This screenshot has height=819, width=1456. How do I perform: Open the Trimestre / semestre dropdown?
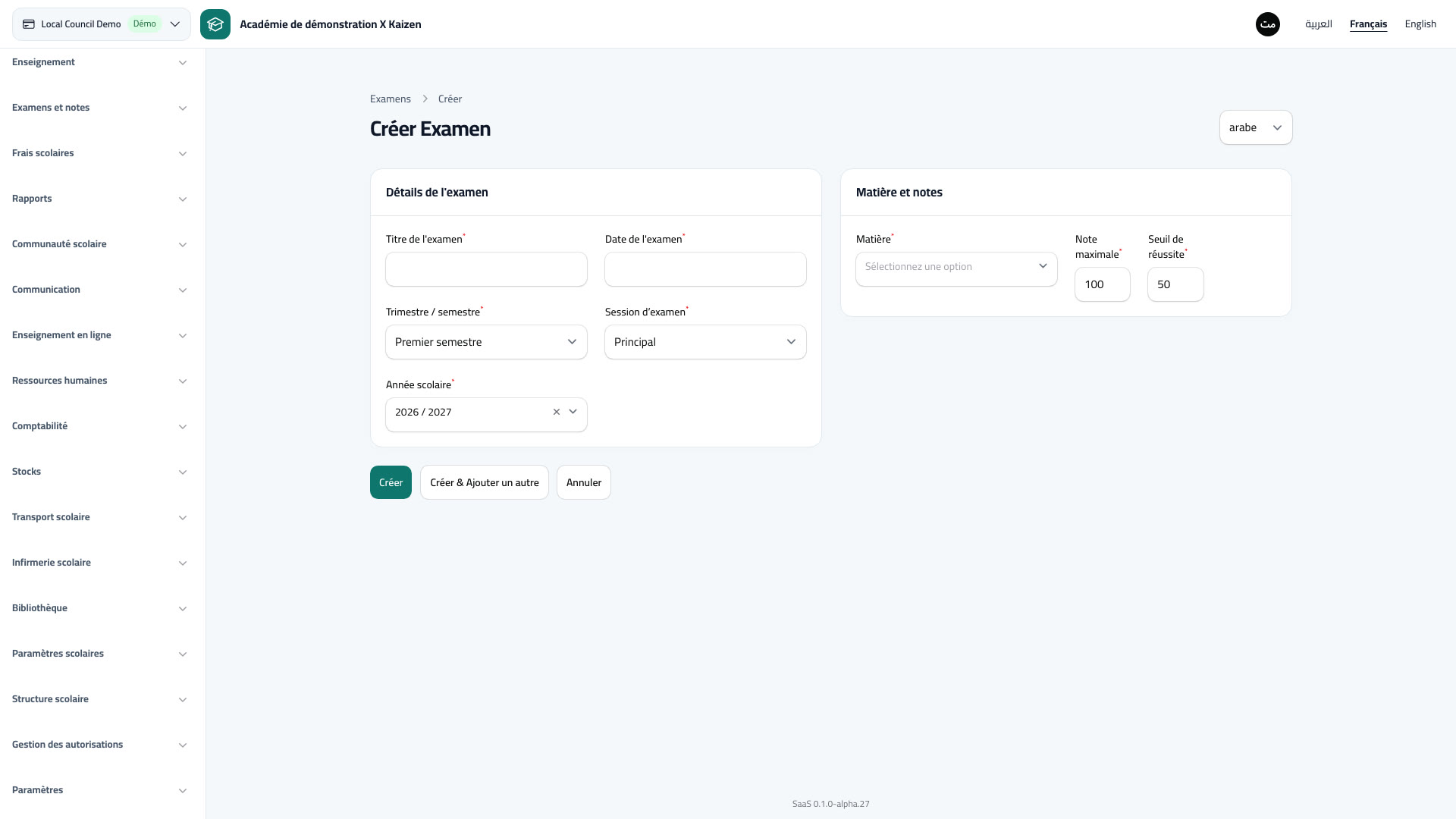[x=486, y=342]
